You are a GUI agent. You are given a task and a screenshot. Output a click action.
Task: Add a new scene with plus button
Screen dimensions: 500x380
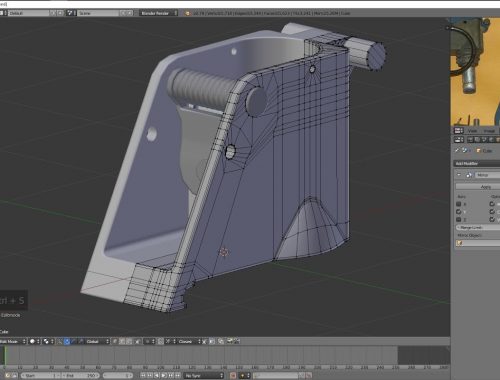(123, 13)
